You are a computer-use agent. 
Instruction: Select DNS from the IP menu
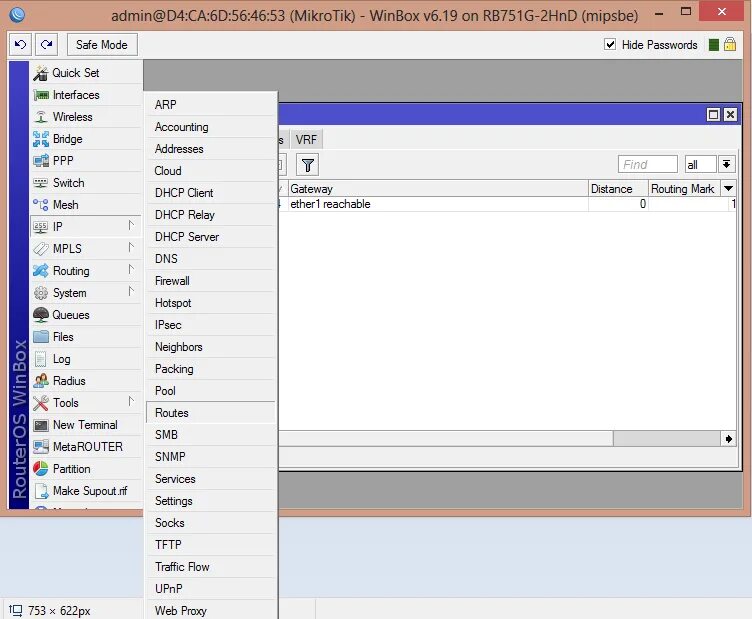point(211,259)
